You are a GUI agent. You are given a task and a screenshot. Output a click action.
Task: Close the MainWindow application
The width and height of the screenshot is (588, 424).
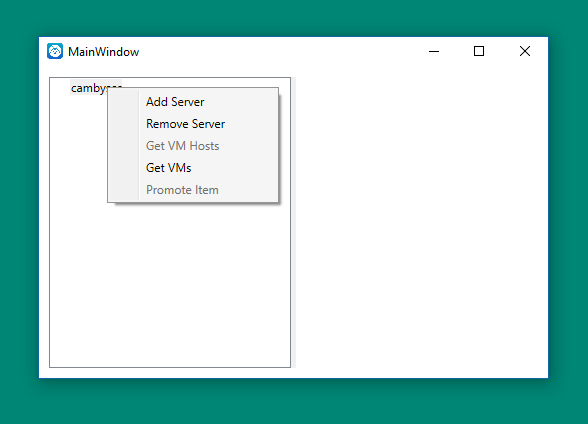tap(525, 51)
